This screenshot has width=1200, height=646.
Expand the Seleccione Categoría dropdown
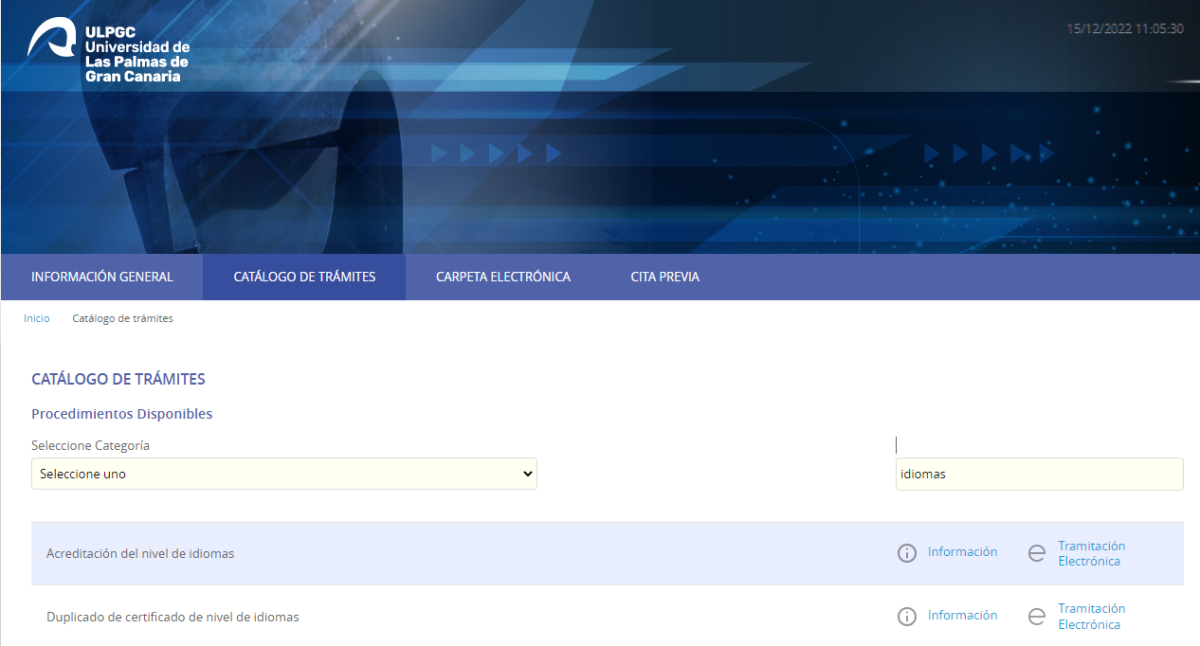pyautogui.click(x=284, y=474)
